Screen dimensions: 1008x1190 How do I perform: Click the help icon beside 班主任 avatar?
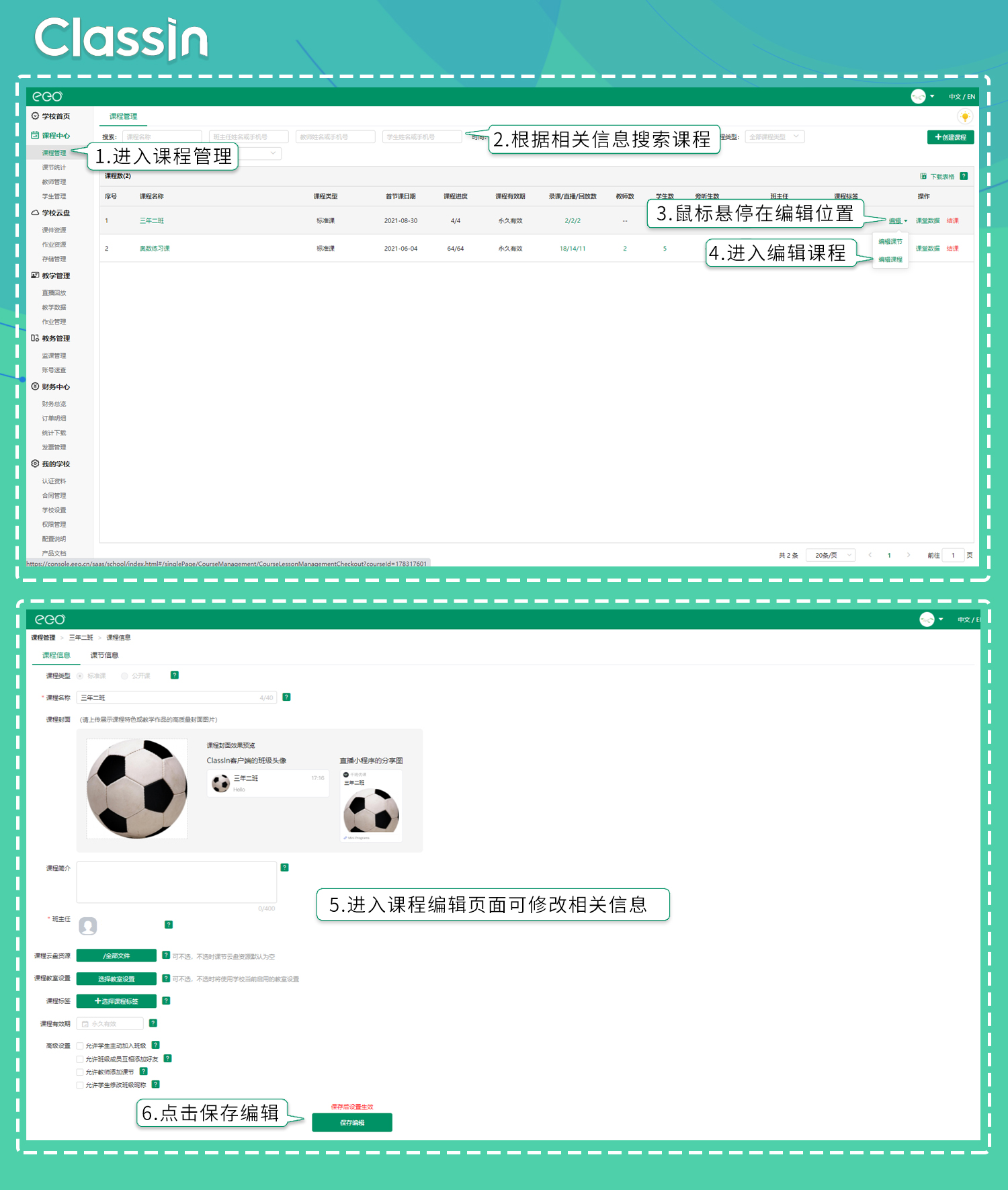169,925
